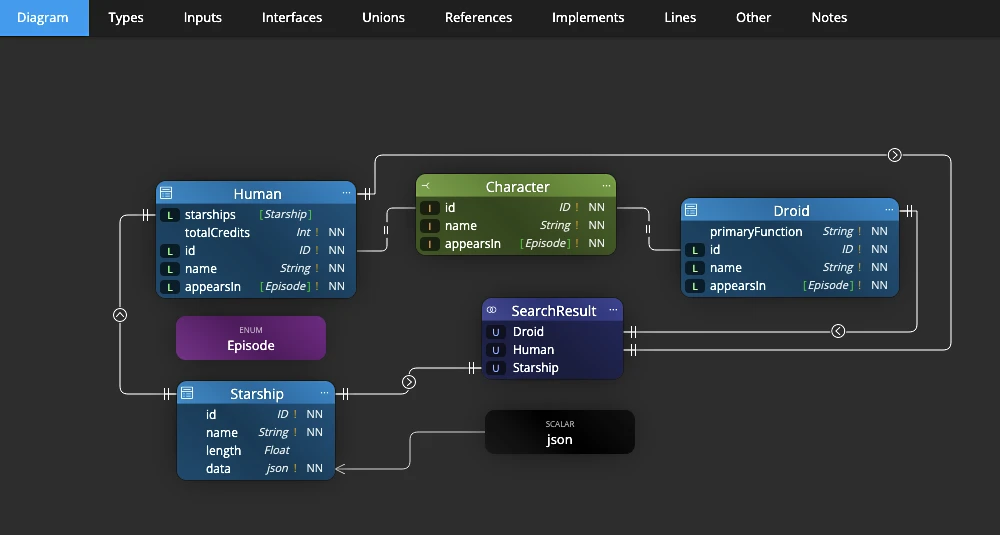This screenshot has height=535, width=1000.
Task: Click the table icon on Starship node
Action: tap(187, 393)
